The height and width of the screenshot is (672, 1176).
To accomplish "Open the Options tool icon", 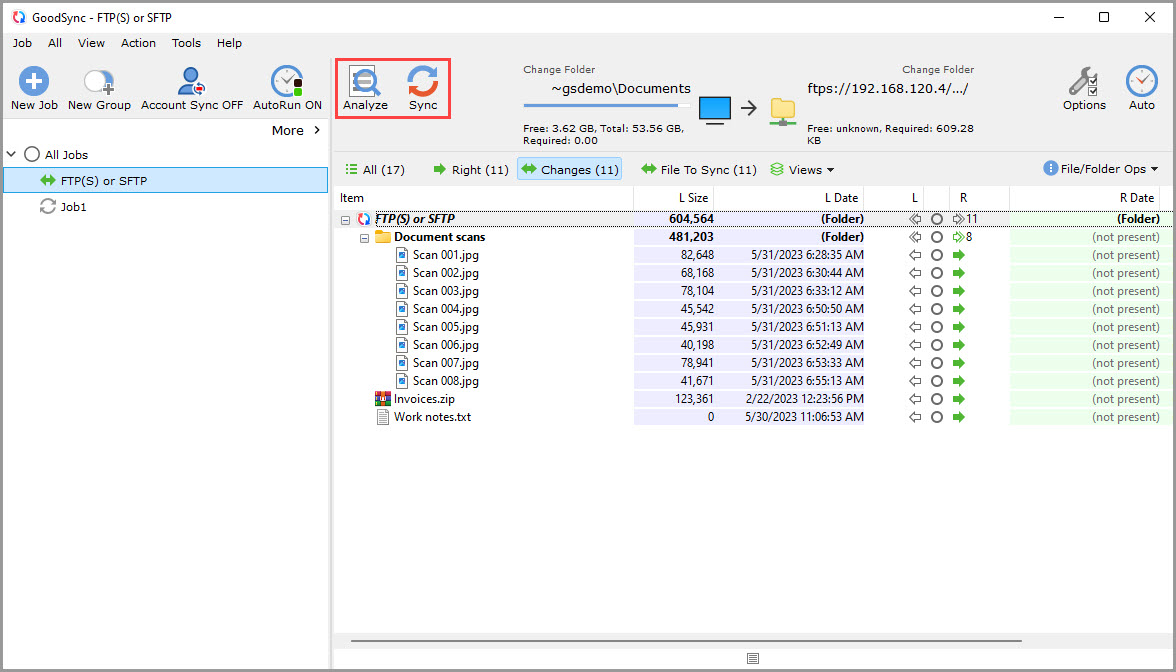I will tap(1084, 87).
